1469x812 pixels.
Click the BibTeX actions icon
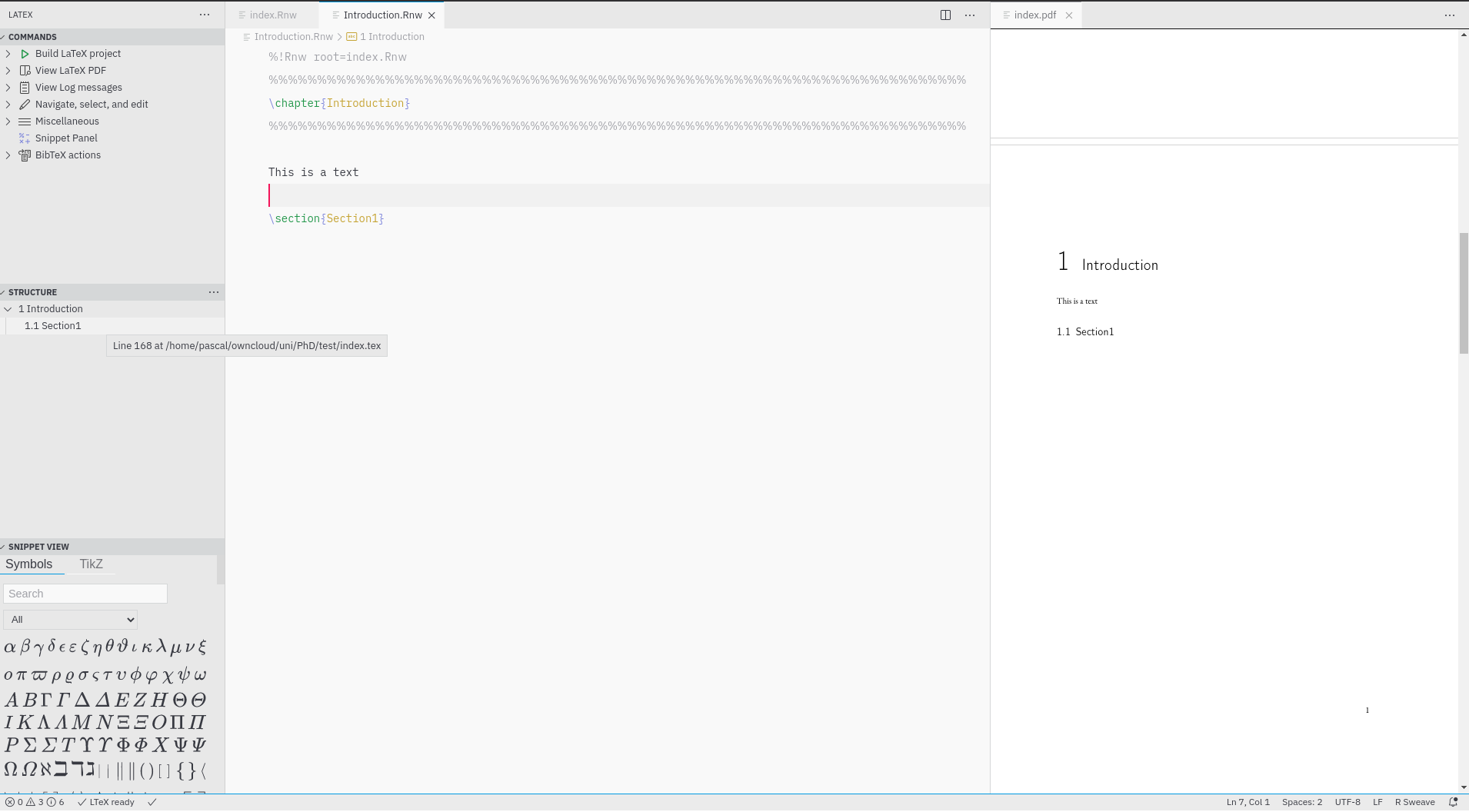(24, 155)
